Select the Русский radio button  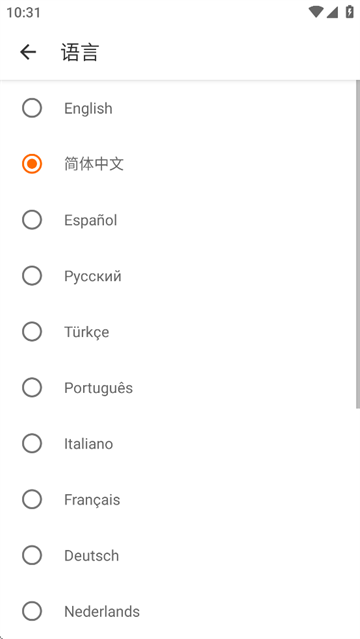coord(32,276)
